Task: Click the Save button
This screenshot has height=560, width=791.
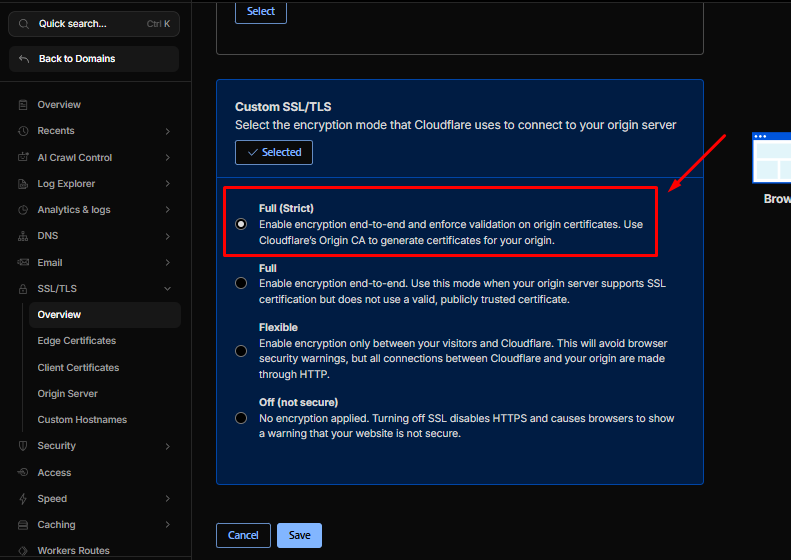Action: click(x=299, y=535)
